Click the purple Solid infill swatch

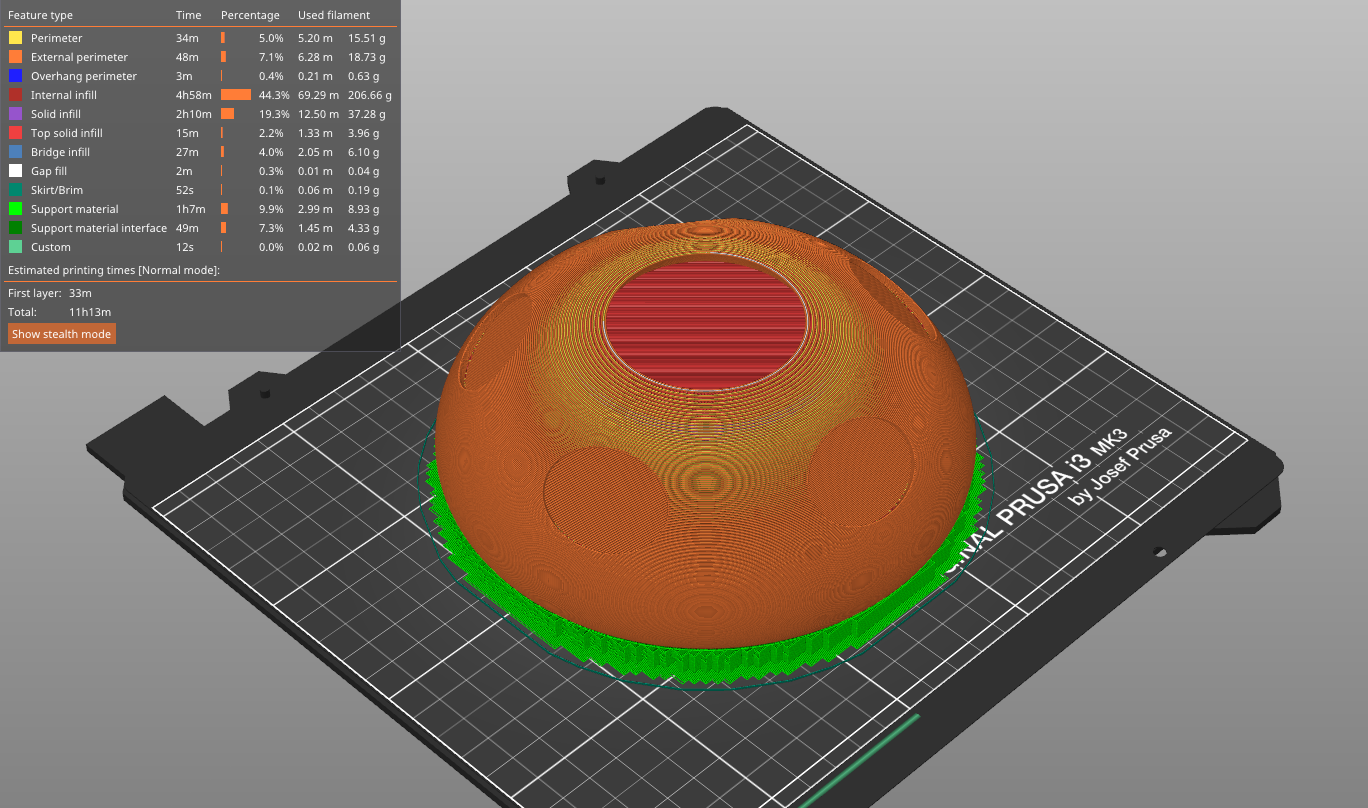pos(15,114)
